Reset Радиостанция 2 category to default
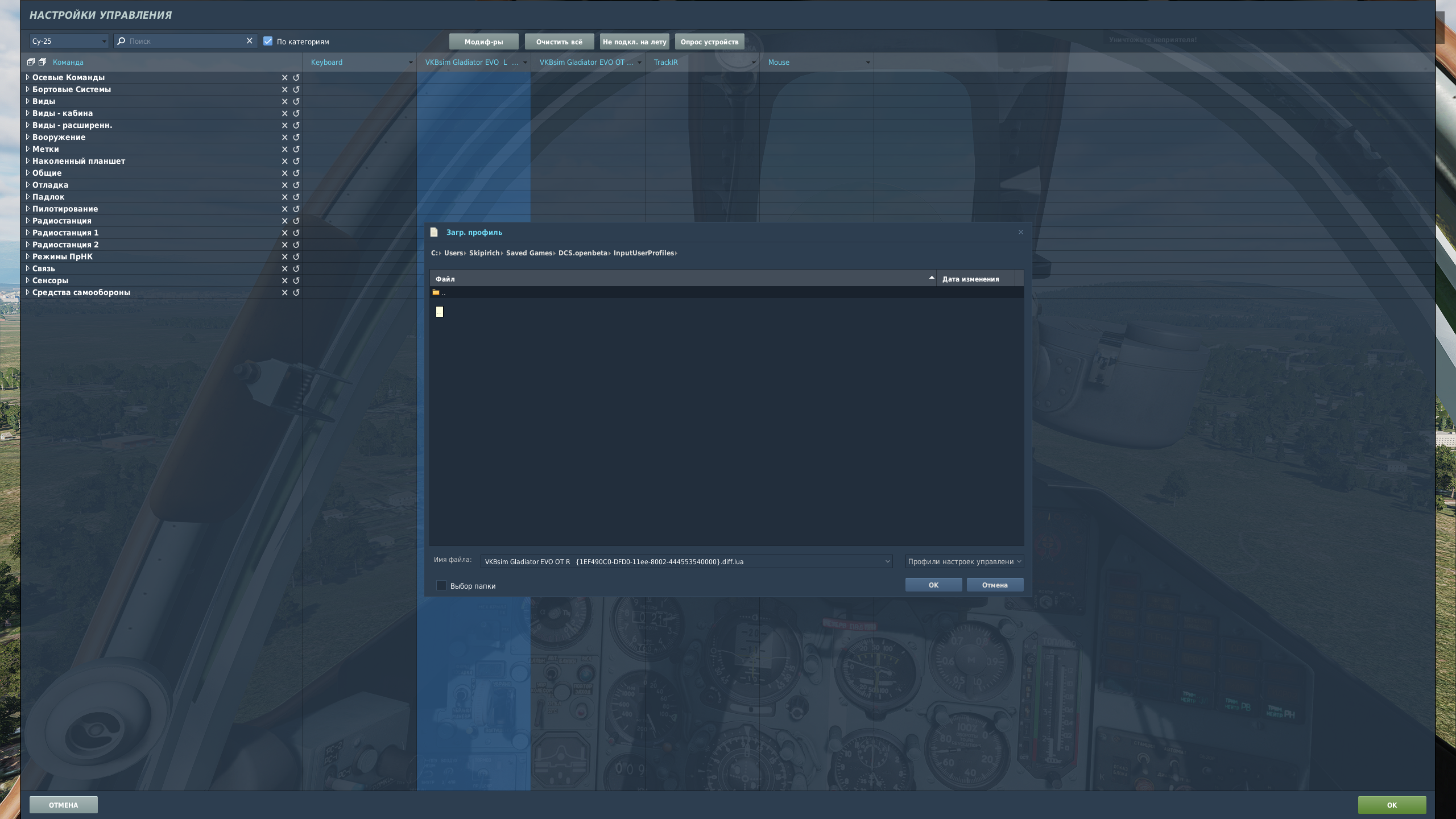The height and width of the screenshot is (819, 1456). [296, 245]
